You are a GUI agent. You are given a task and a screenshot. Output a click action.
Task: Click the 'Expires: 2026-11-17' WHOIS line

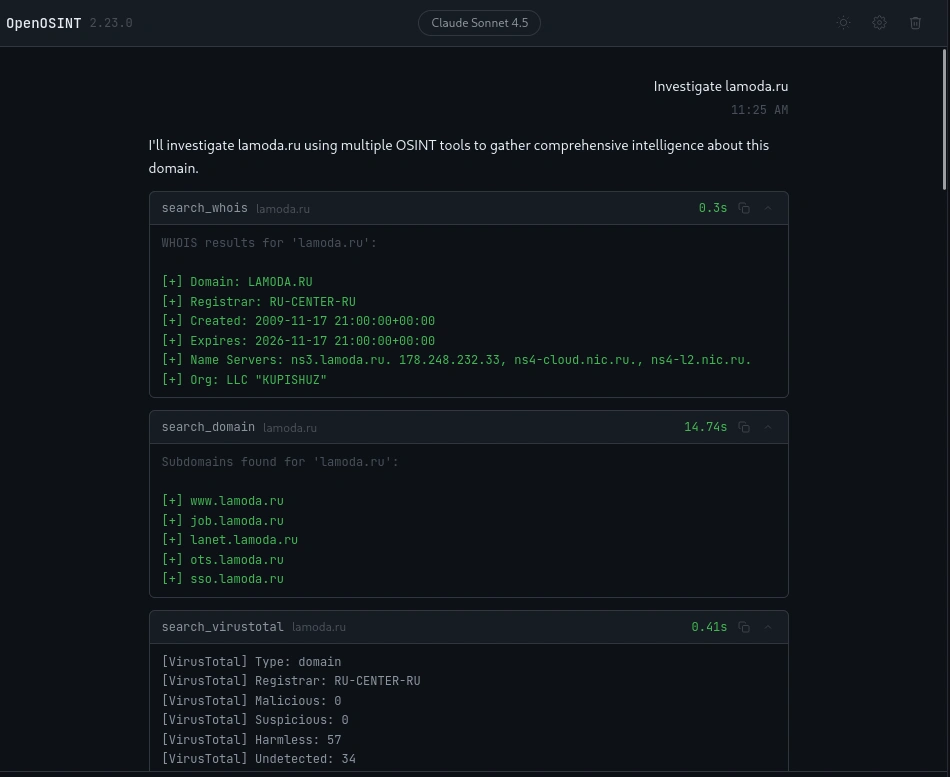[x=298, y=341]
